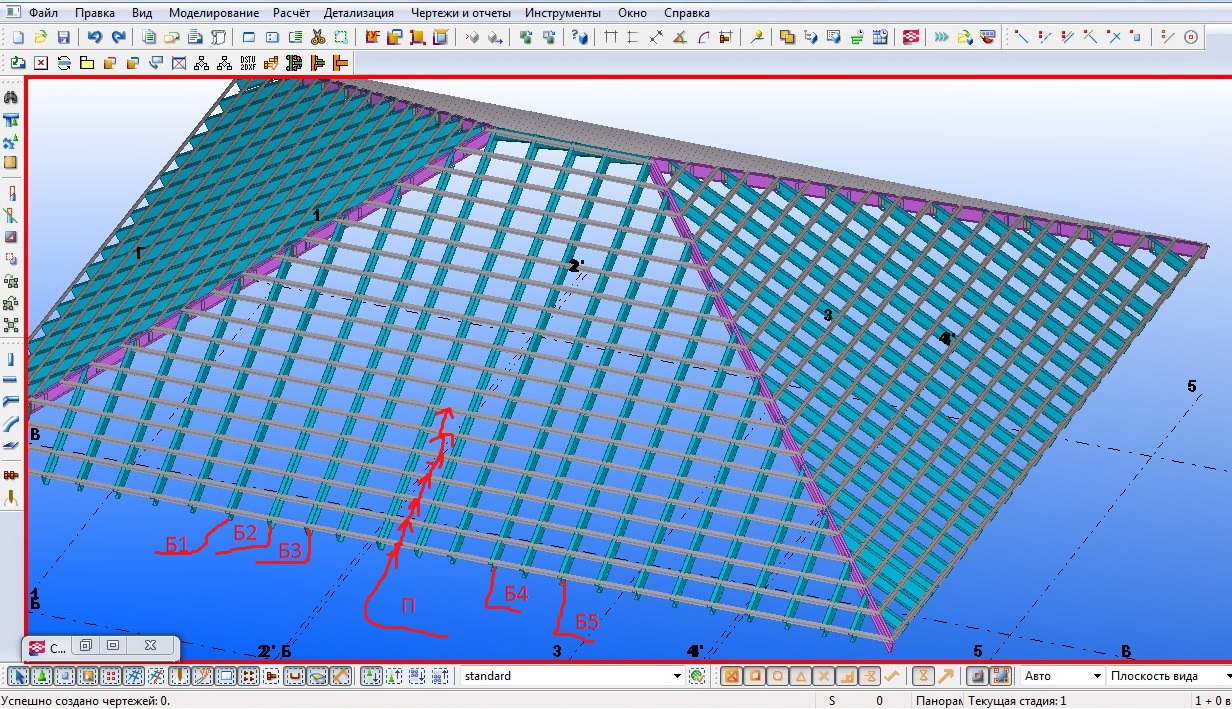Image resolution: width=1232 pixels, height=709 pixels.
Task: Open the Чертежи и отчеты menu
Action: (460, 13)
